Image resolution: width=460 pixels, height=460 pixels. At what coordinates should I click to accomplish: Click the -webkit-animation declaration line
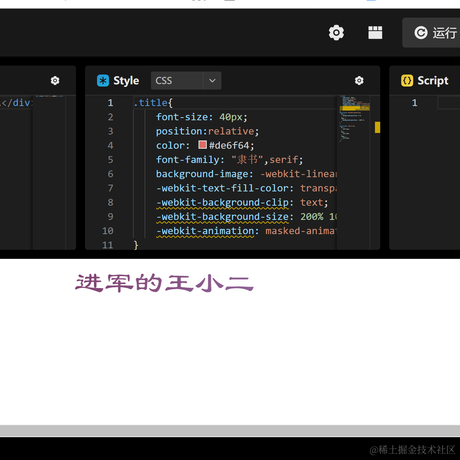click(x=246, y=231)
